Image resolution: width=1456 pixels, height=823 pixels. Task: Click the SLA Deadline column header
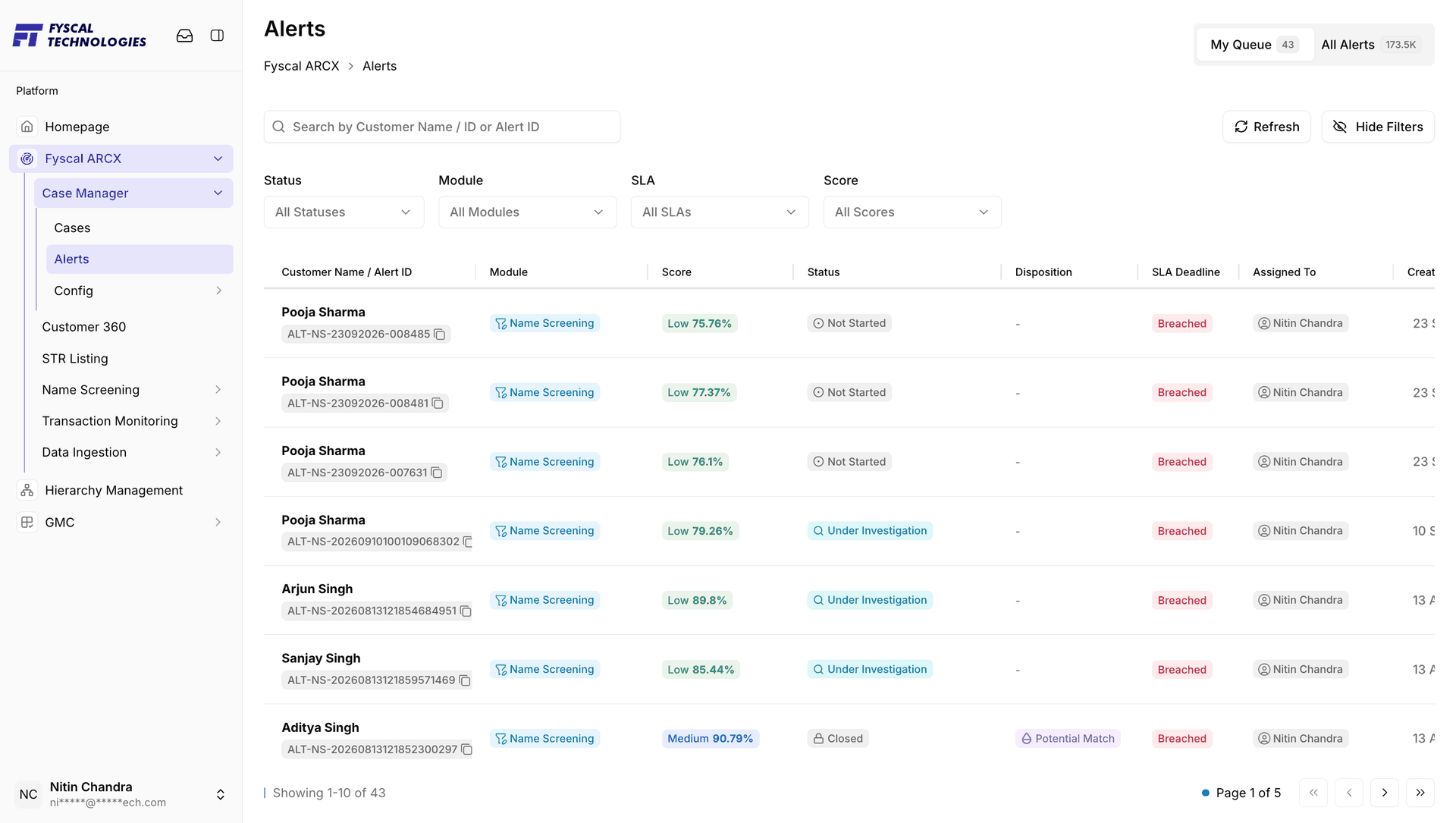tap(1186, 272)
